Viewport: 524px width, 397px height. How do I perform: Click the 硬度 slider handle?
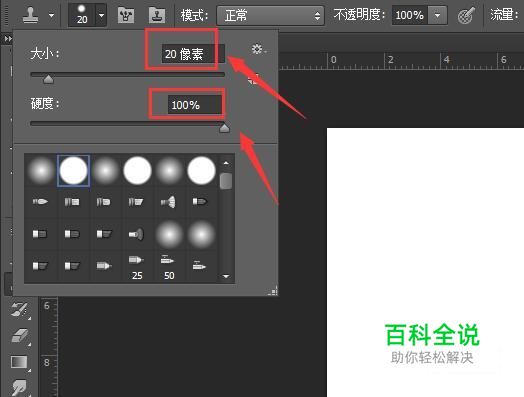pyautogui.click(x=225, y=128)
